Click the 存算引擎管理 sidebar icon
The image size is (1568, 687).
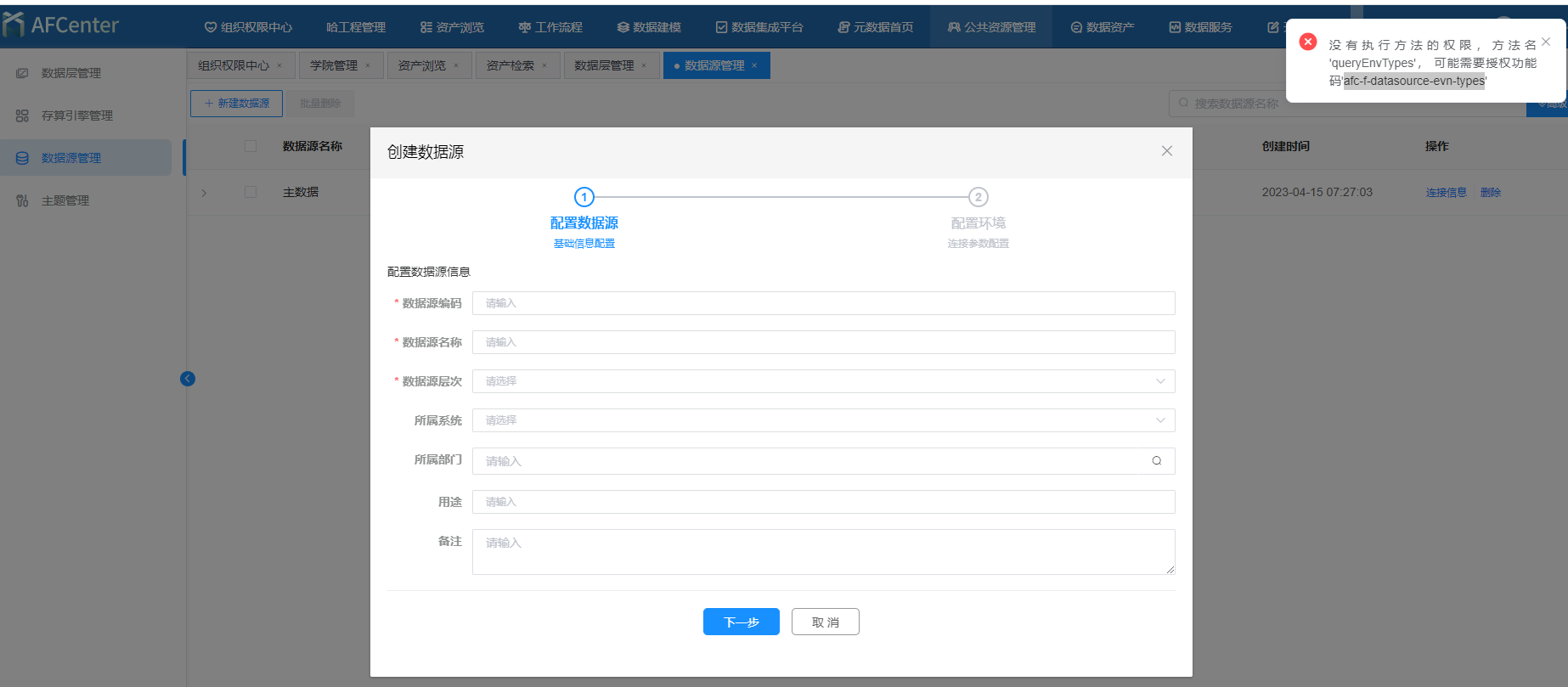pyautogui.click(x=22, y=115)
